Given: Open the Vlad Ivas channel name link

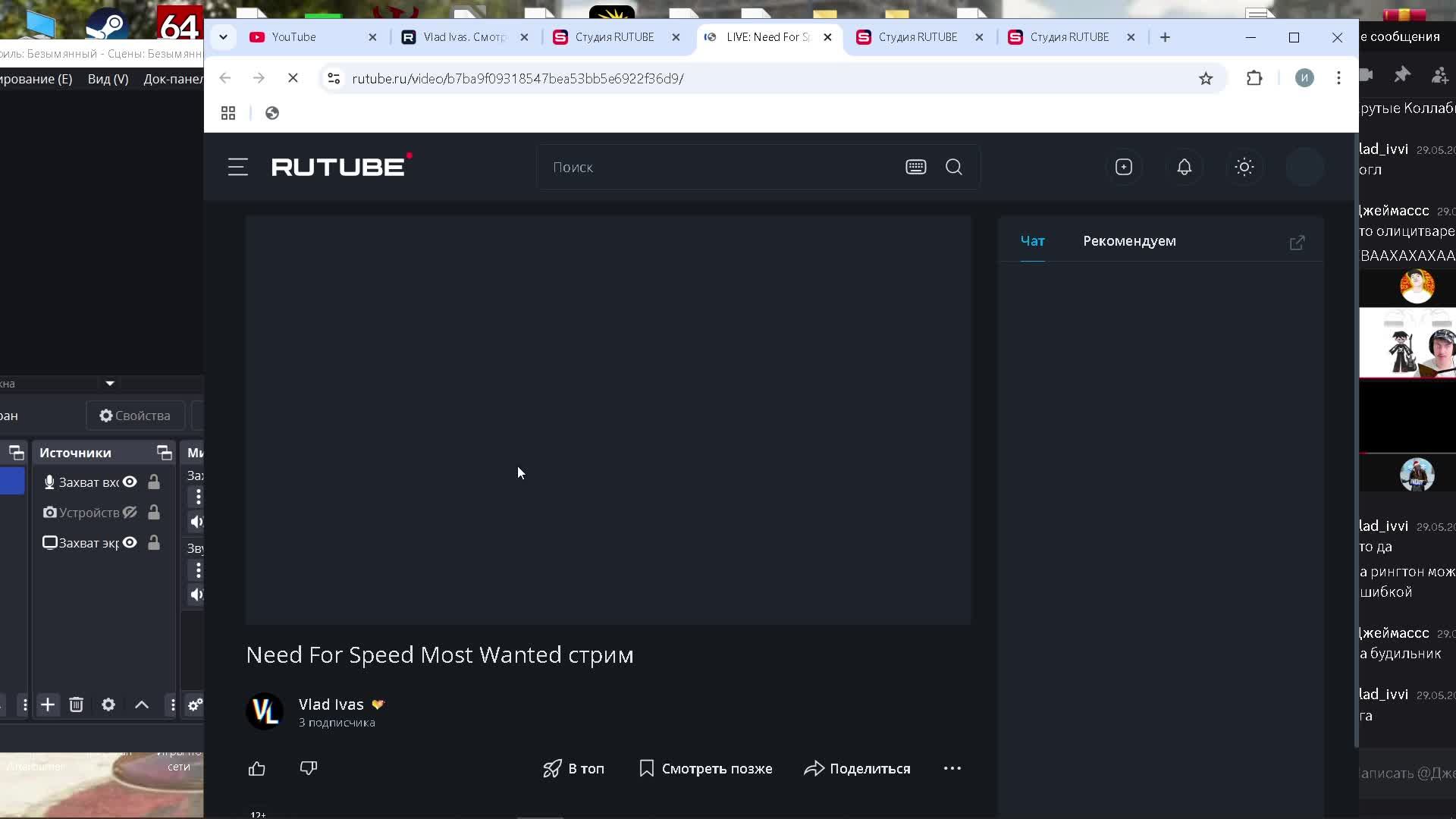Looking at the screenshot, I should tap(331, 704).
